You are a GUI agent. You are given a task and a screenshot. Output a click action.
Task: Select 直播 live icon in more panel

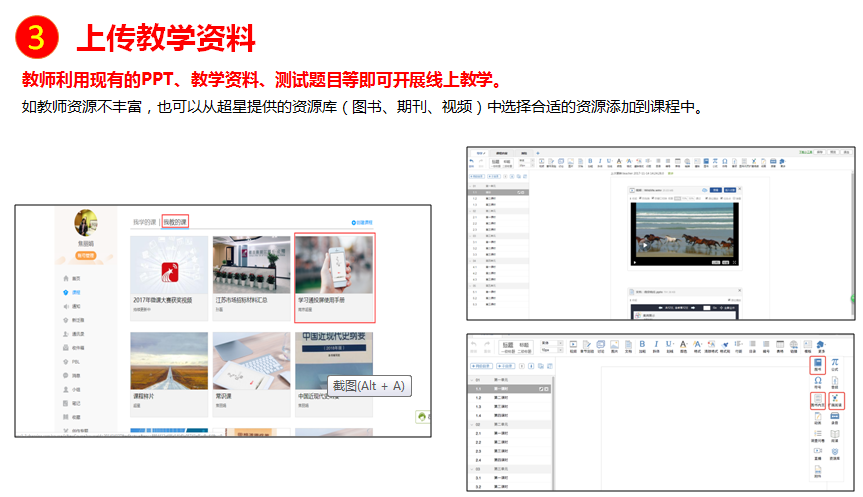818,453
